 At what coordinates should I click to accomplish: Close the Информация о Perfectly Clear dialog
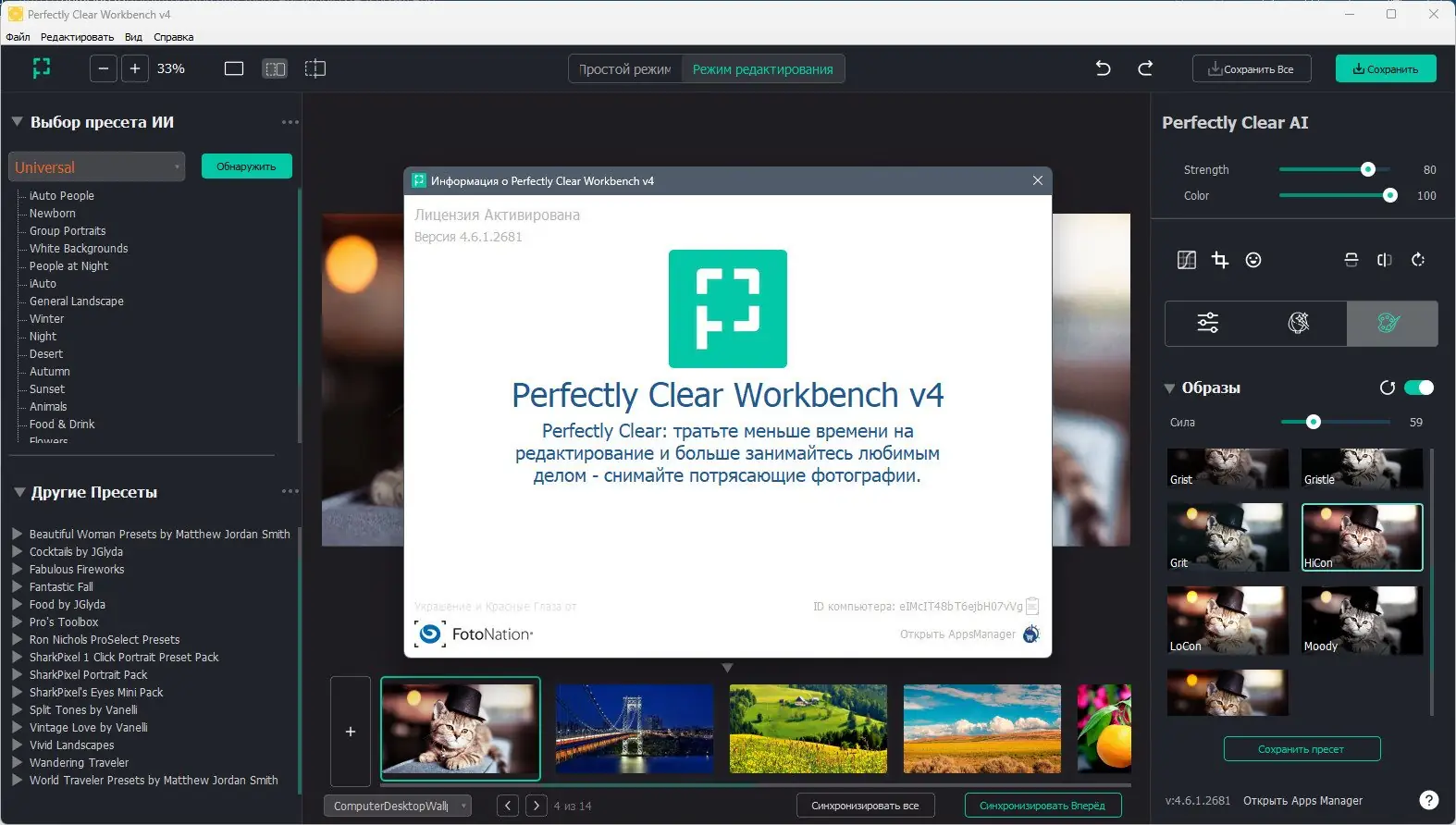click(x=1038, y=180)
